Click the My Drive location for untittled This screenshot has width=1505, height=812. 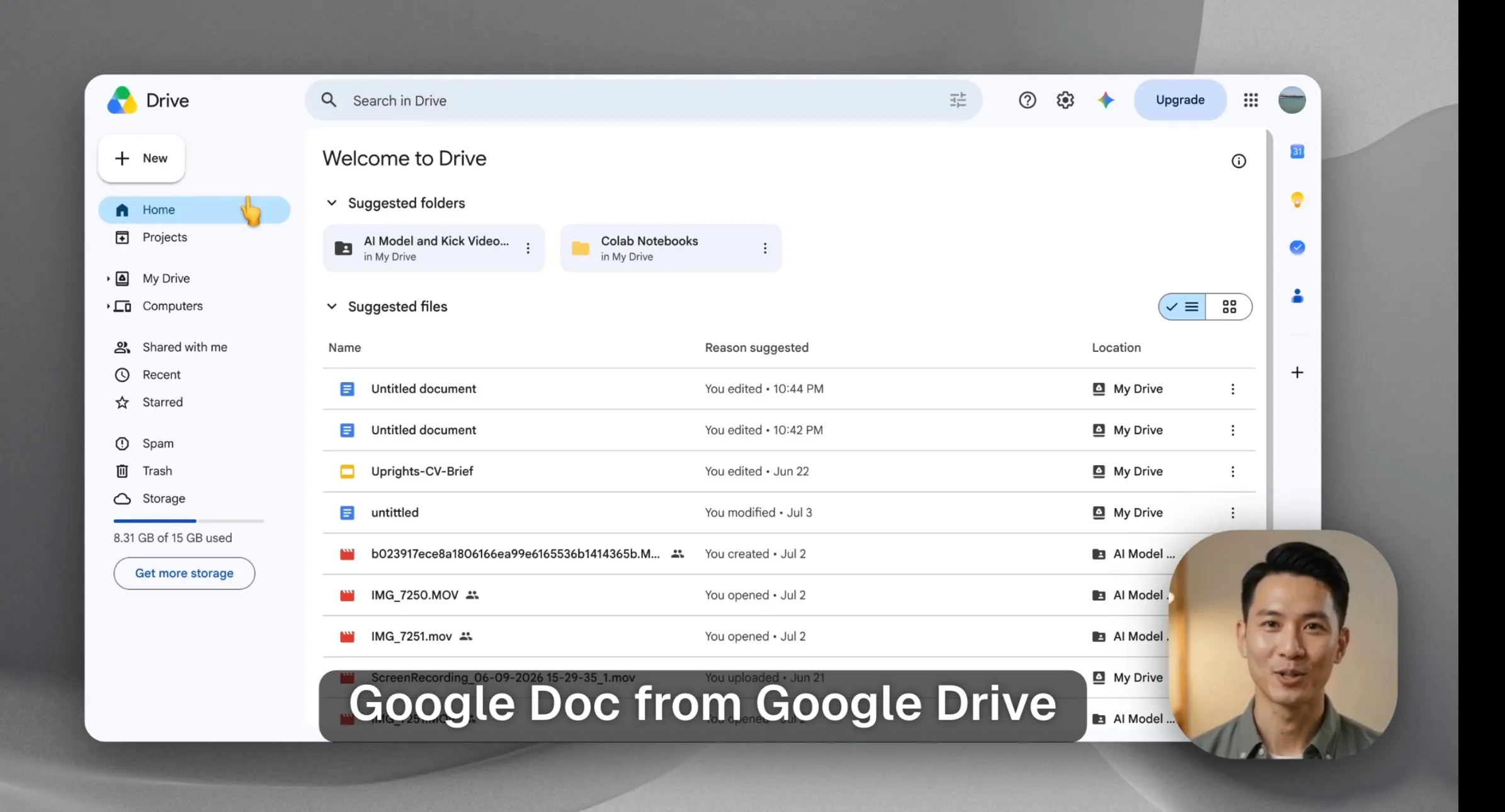point(1127,512)
